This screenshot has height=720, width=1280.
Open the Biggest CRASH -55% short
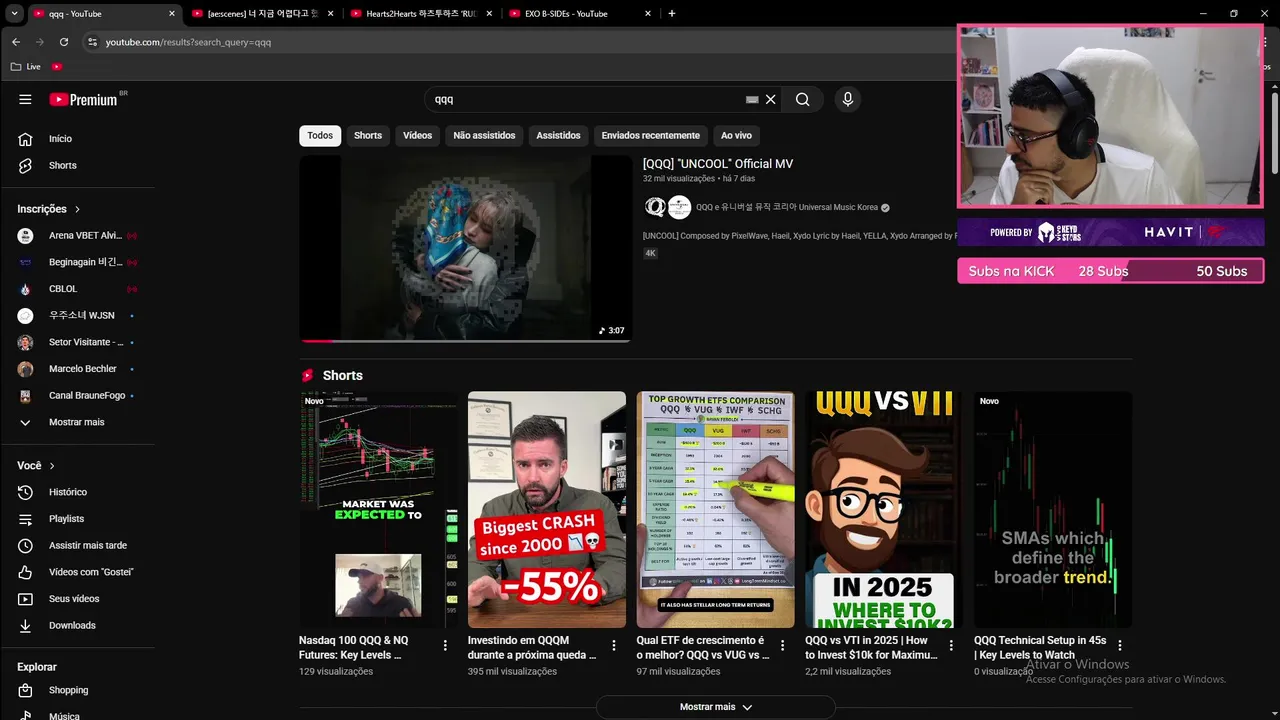[x=547, y=510]
